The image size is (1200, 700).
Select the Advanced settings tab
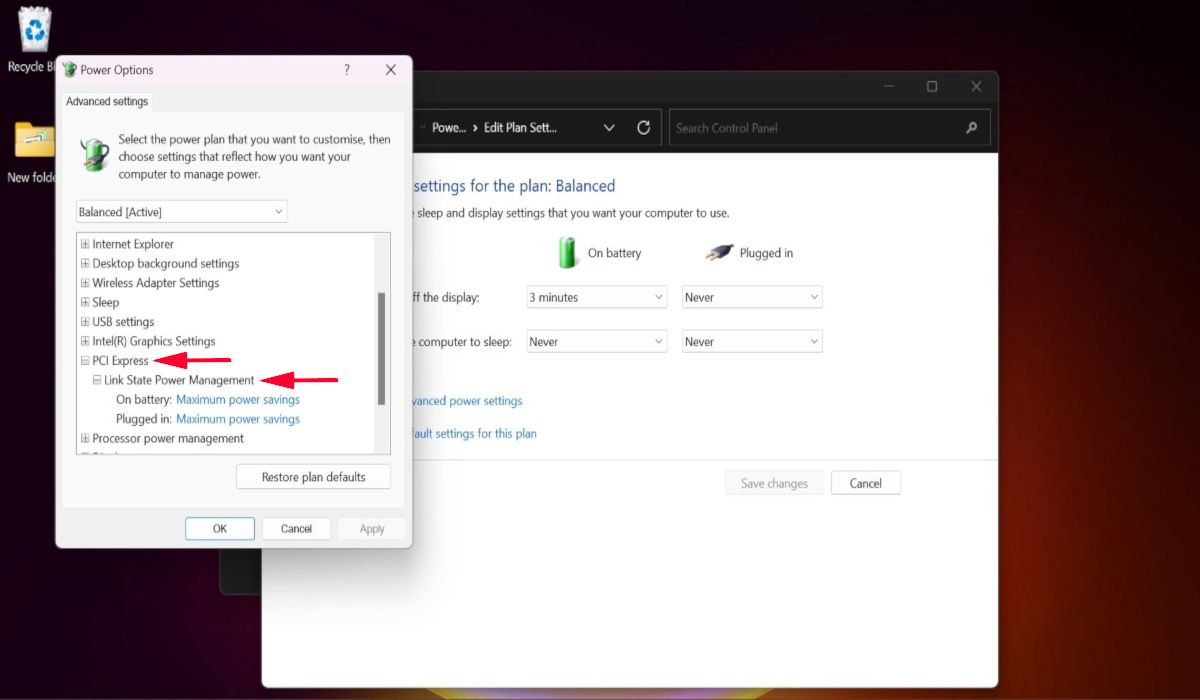coord(106,101)
